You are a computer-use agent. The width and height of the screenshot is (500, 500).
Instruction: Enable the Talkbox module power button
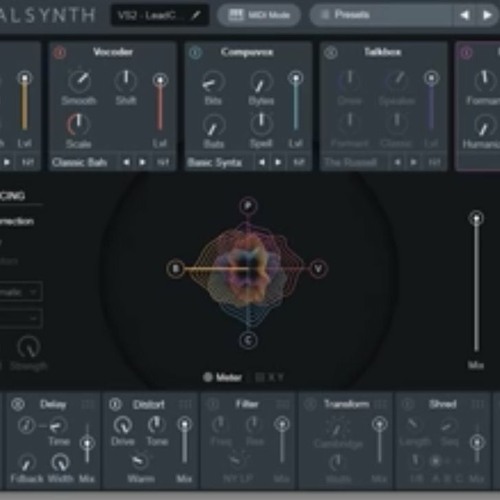click(x=331, y=52)
